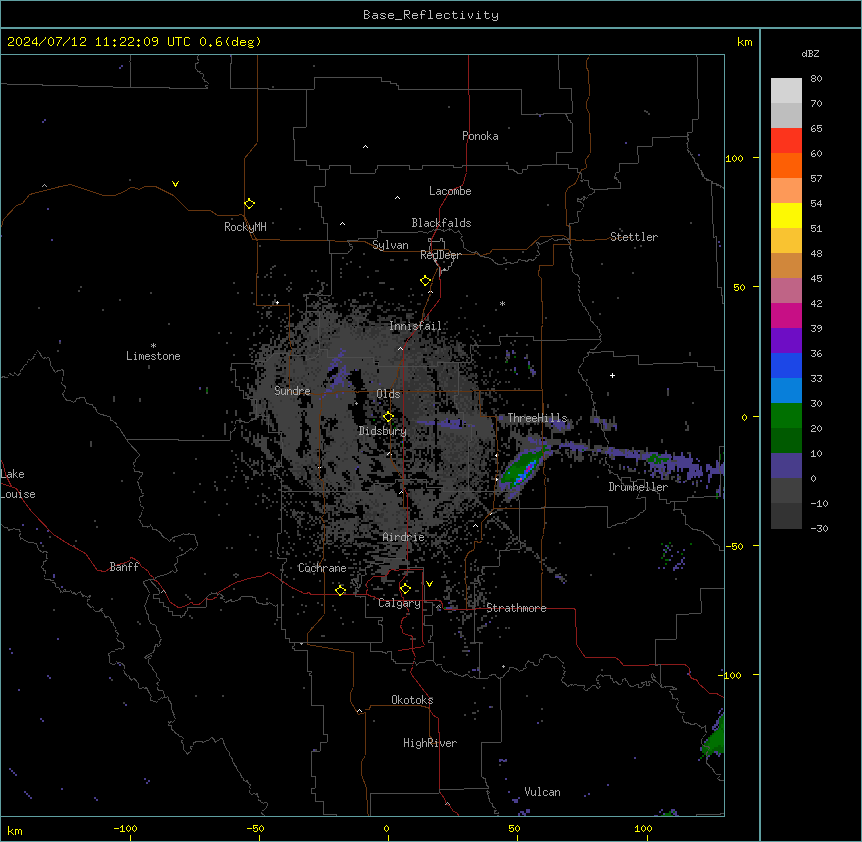Pick the white 80 dBZ legend swatch

click(x=786, y=91)
